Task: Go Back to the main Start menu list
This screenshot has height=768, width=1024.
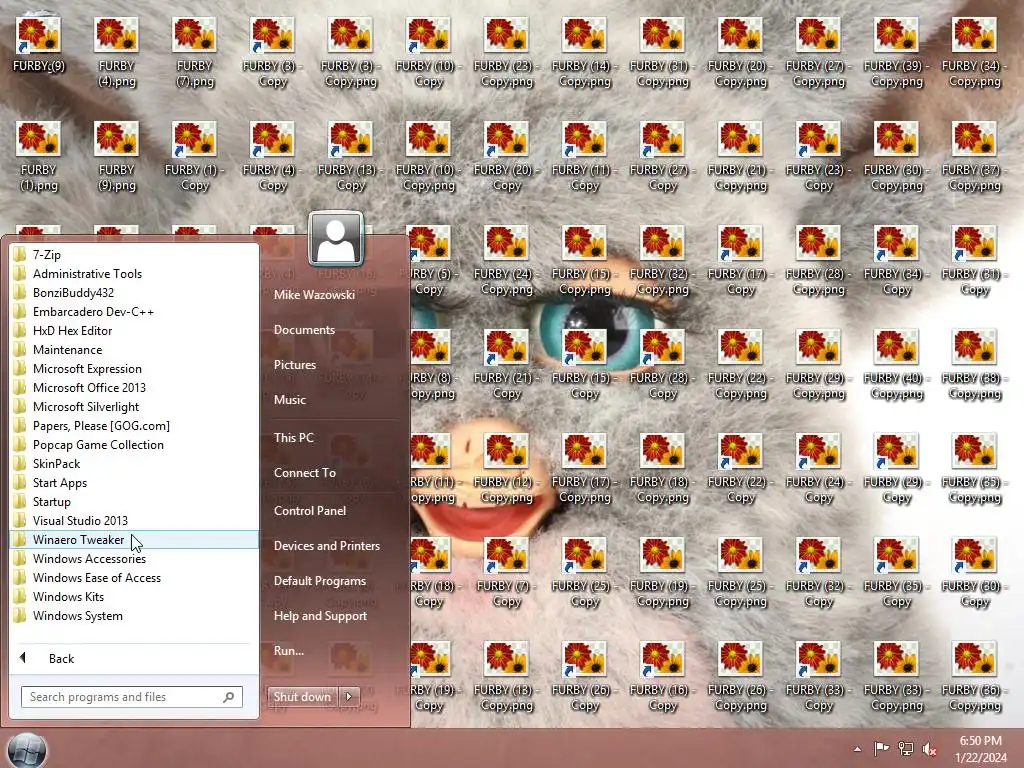Action: point(134,658)
